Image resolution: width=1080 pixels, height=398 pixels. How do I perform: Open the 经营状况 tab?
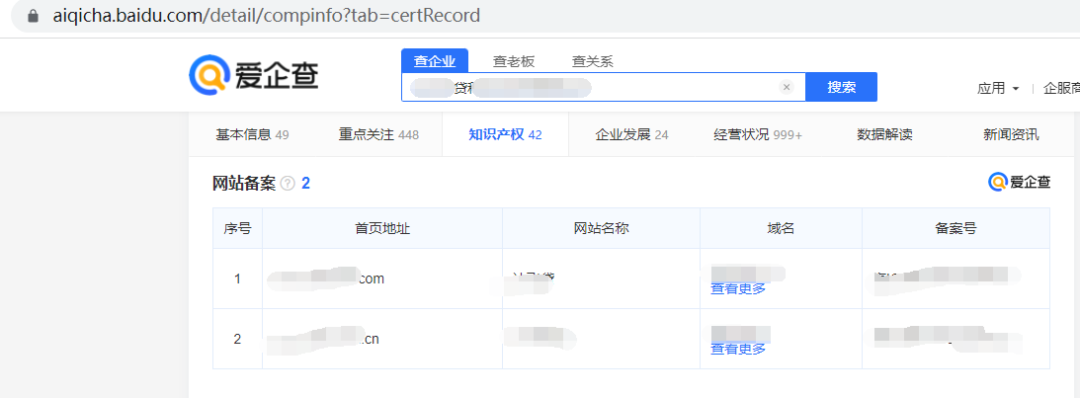pyautogui.click(x=758, y=134)
